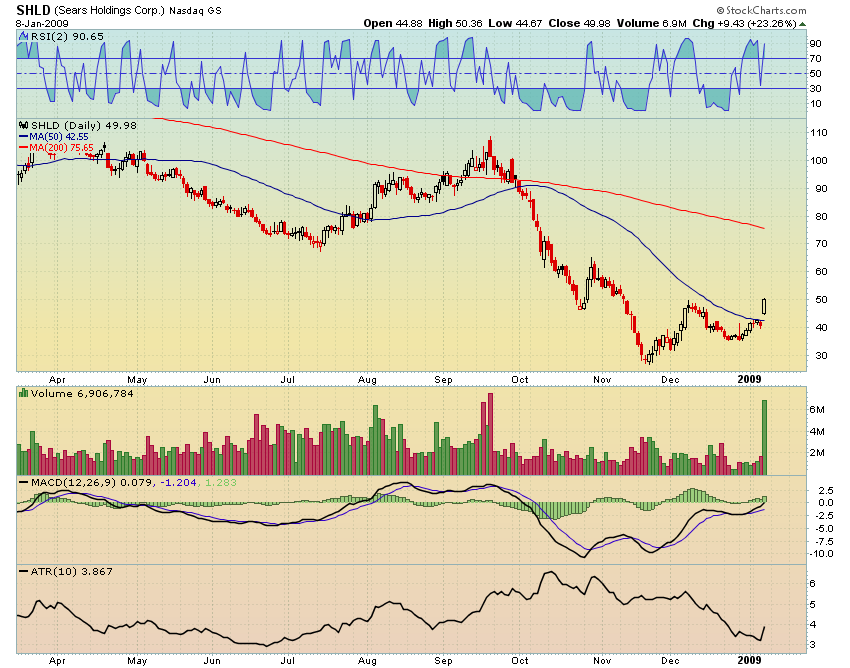850x668 pixels.
Task: Click the blue -1.204 MACD signal value
Action: (177, 482)
